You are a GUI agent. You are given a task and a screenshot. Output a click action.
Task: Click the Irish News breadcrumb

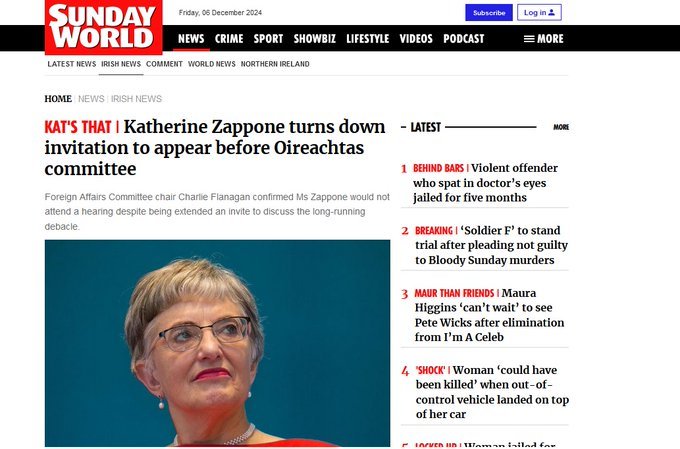[x=136, y=99]
